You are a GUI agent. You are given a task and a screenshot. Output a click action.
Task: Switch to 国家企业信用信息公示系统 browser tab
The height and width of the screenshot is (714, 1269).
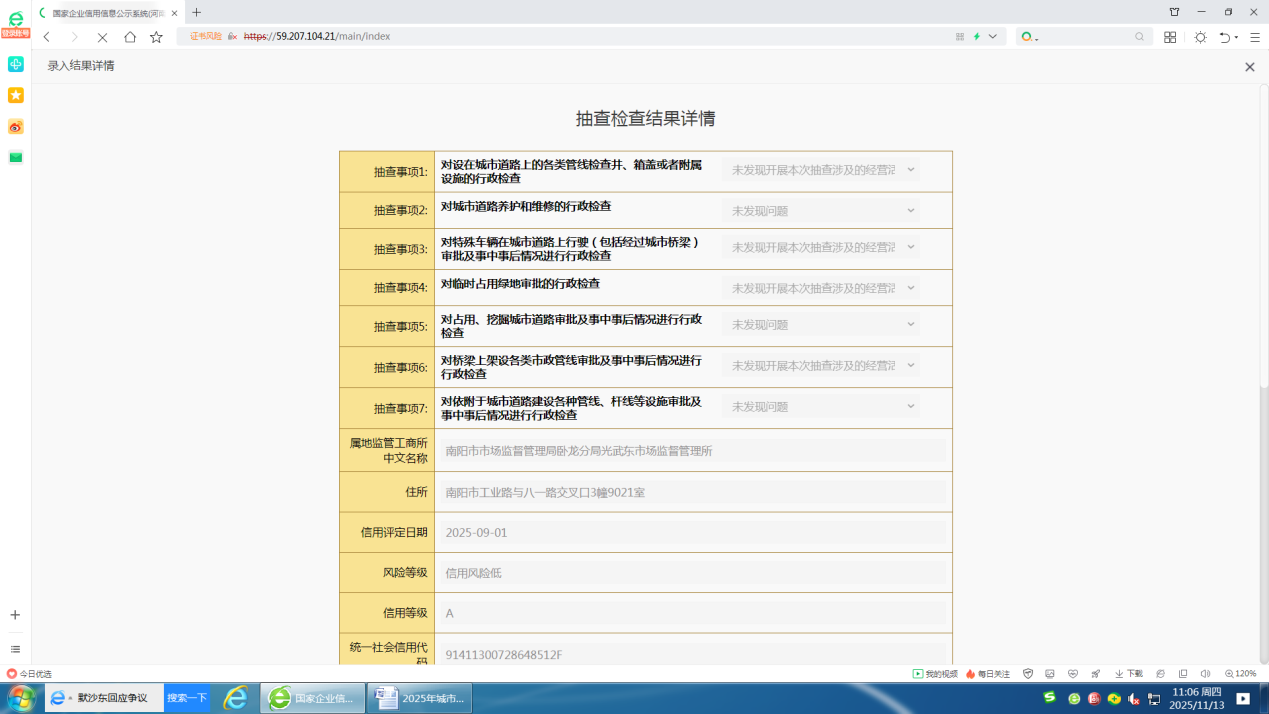(x=108, y=13)
